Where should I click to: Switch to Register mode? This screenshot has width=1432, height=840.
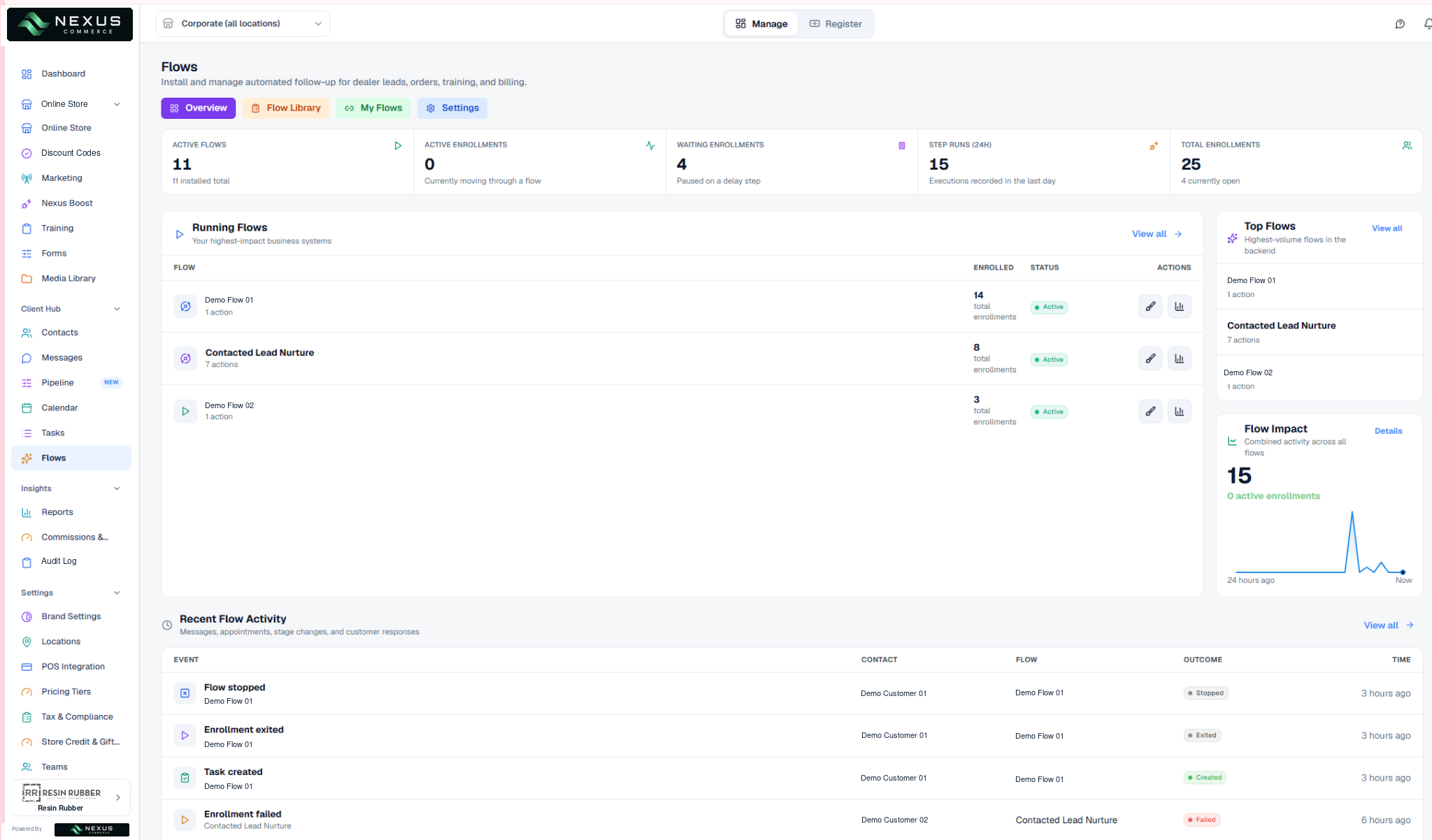(x=836, y=24)
